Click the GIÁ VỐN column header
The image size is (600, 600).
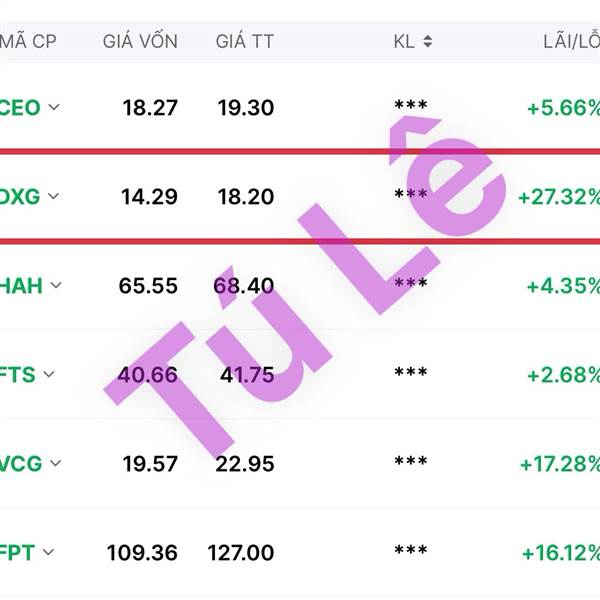pos(140,42)
